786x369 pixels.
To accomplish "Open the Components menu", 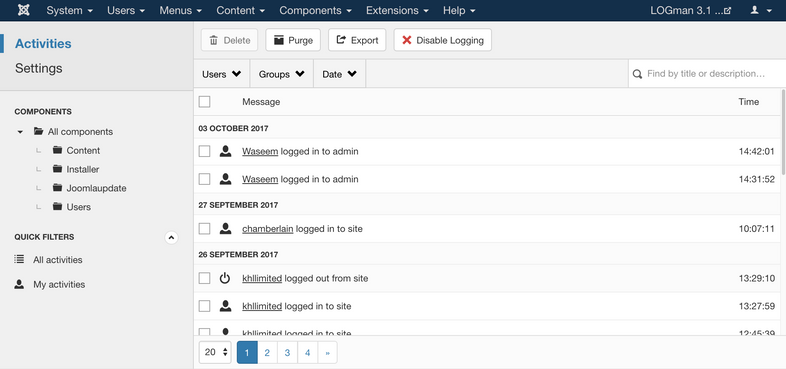I will click(315, 10).
